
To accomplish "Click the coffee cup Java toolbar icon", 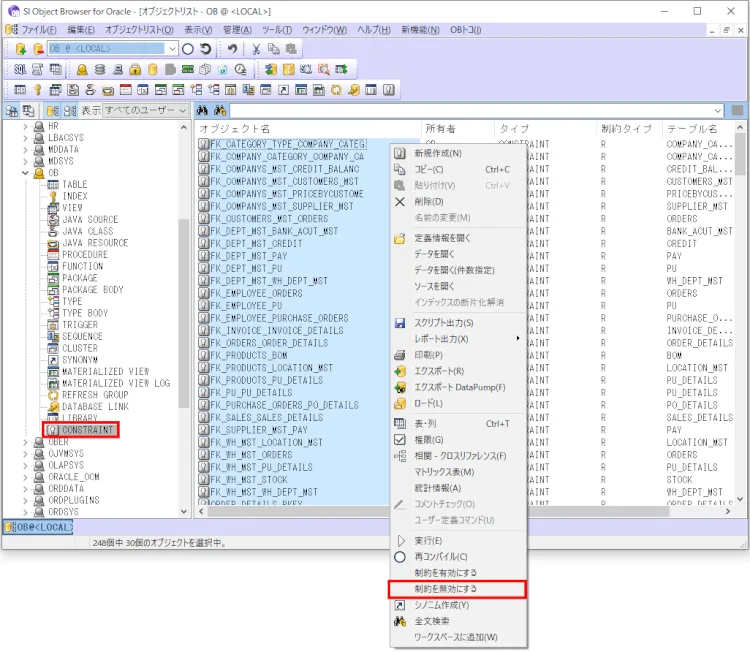I will coord(90,90).
